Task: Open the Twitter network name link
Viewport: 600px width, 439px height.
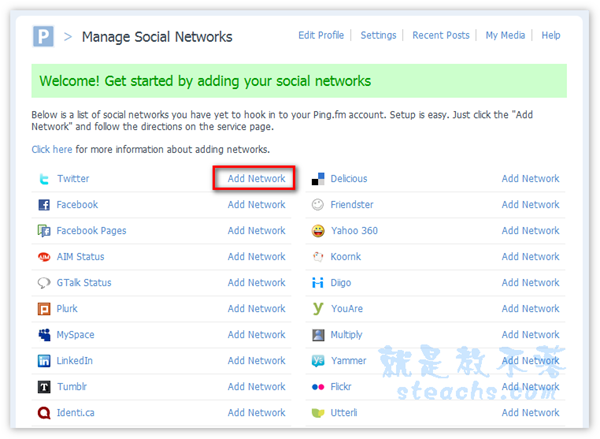Action: (73, 179)
